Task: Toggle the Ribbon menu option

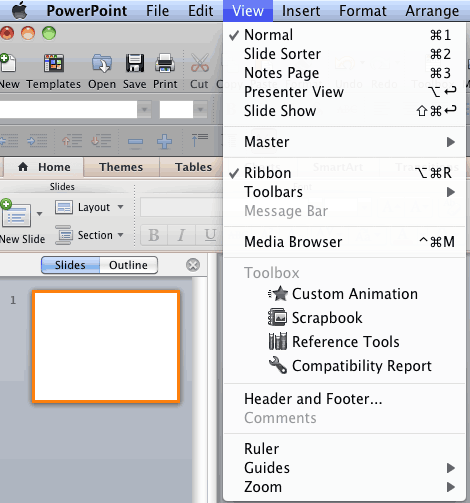Action: click(344, 173)
